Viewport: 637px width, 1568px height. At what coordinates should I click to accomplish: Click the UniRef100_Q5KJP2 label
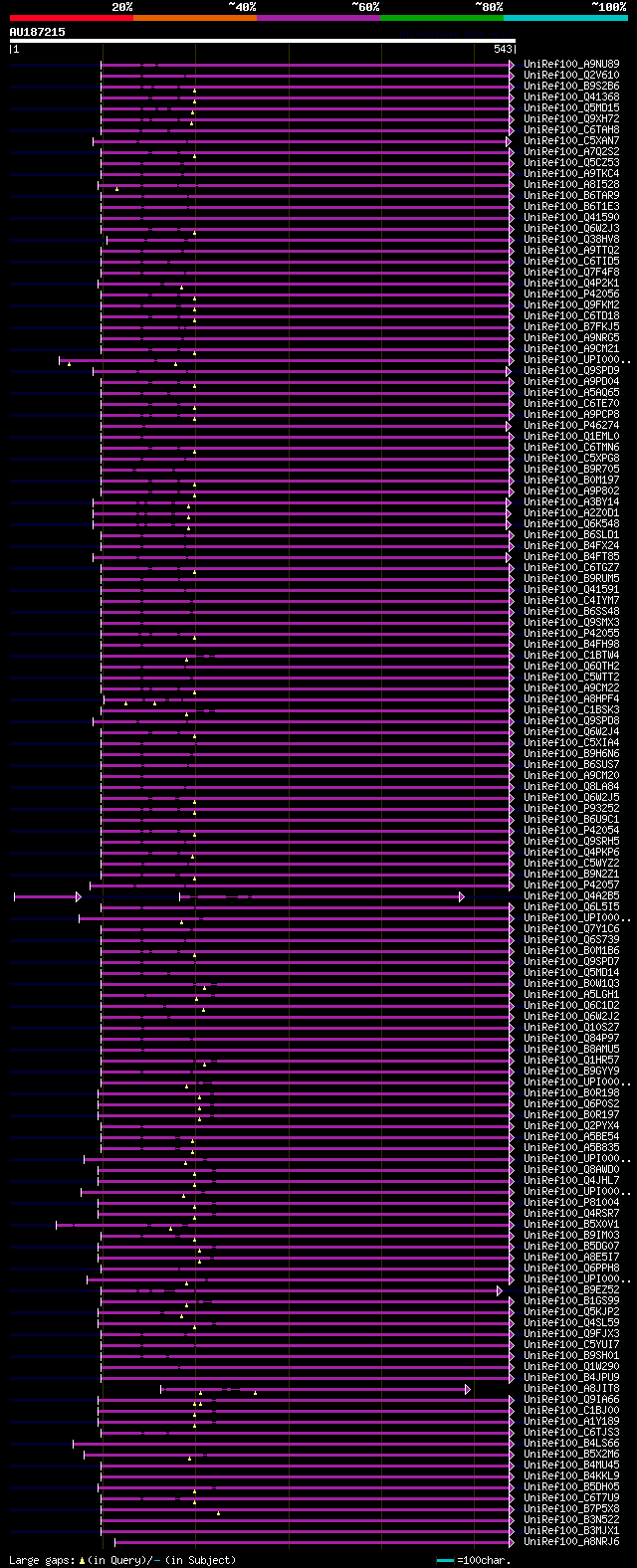(x=571, y=1312)
